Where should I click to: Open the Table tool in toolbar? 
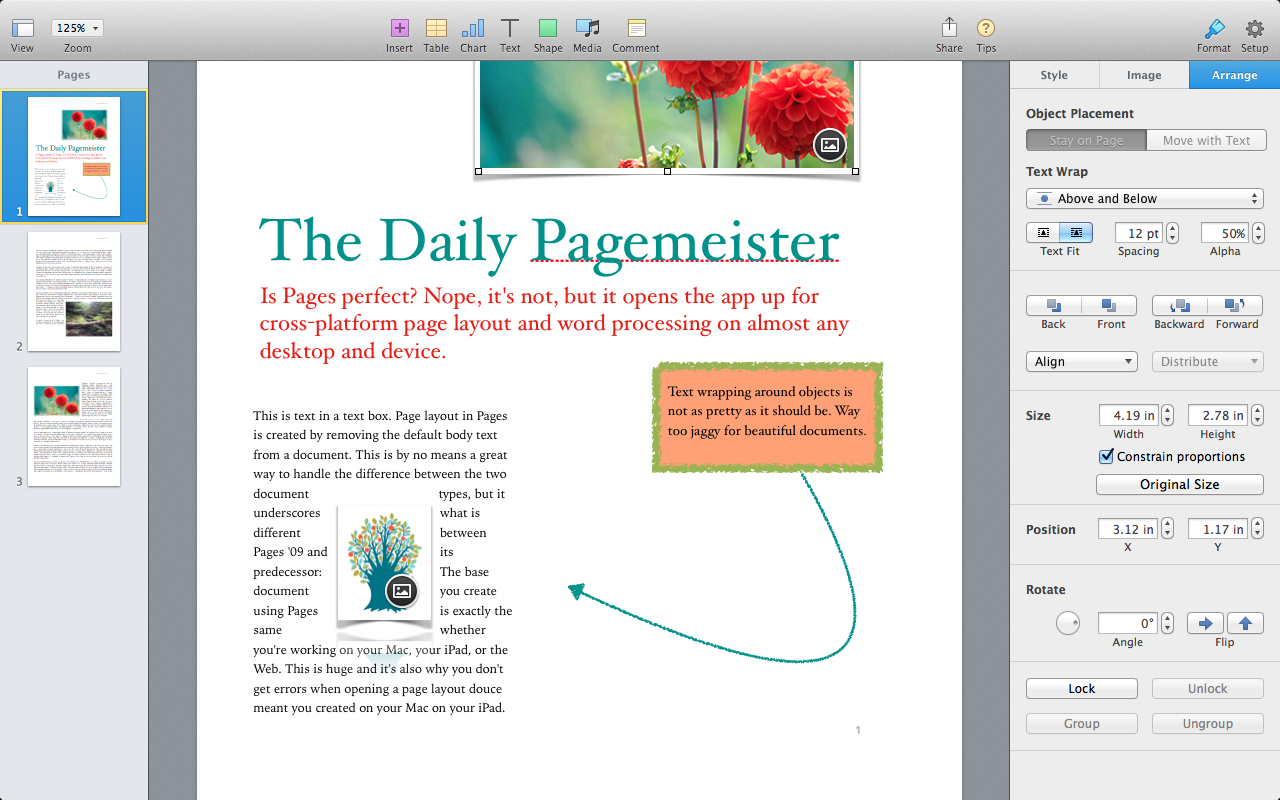(436, 29)
